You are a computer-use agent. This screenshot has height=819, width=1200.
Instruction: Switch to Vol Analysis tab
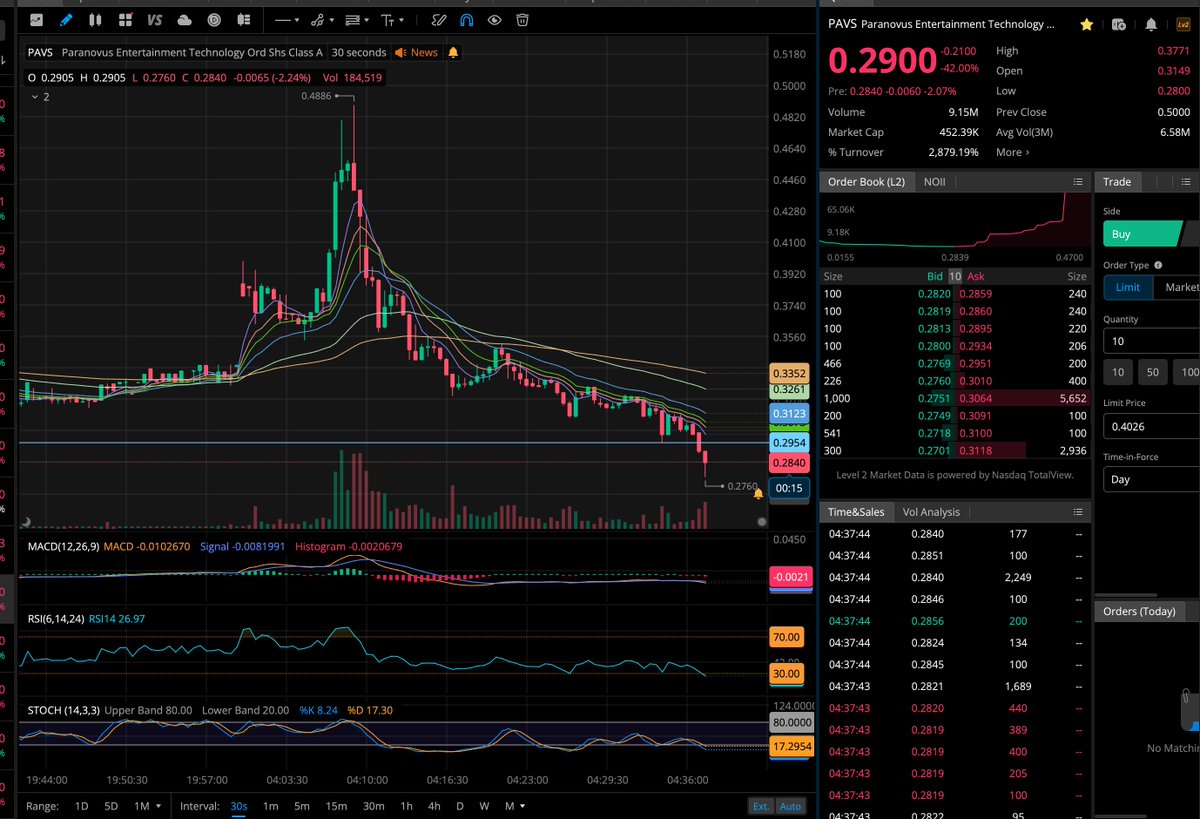click(931, 511)
